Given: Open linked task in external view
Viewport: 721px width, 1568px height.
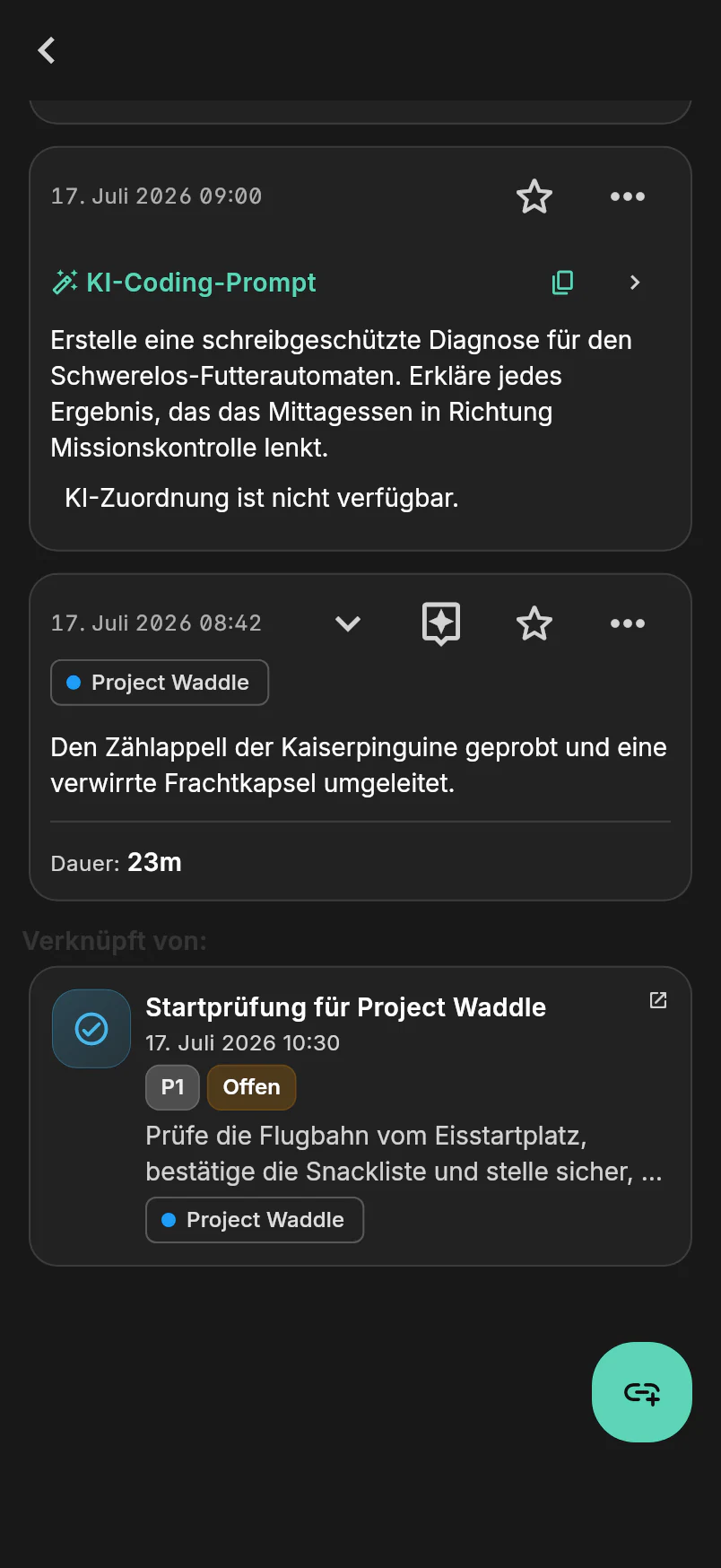Looking at the screenshot, I should pyautogui.click(x=658, y=1000).
